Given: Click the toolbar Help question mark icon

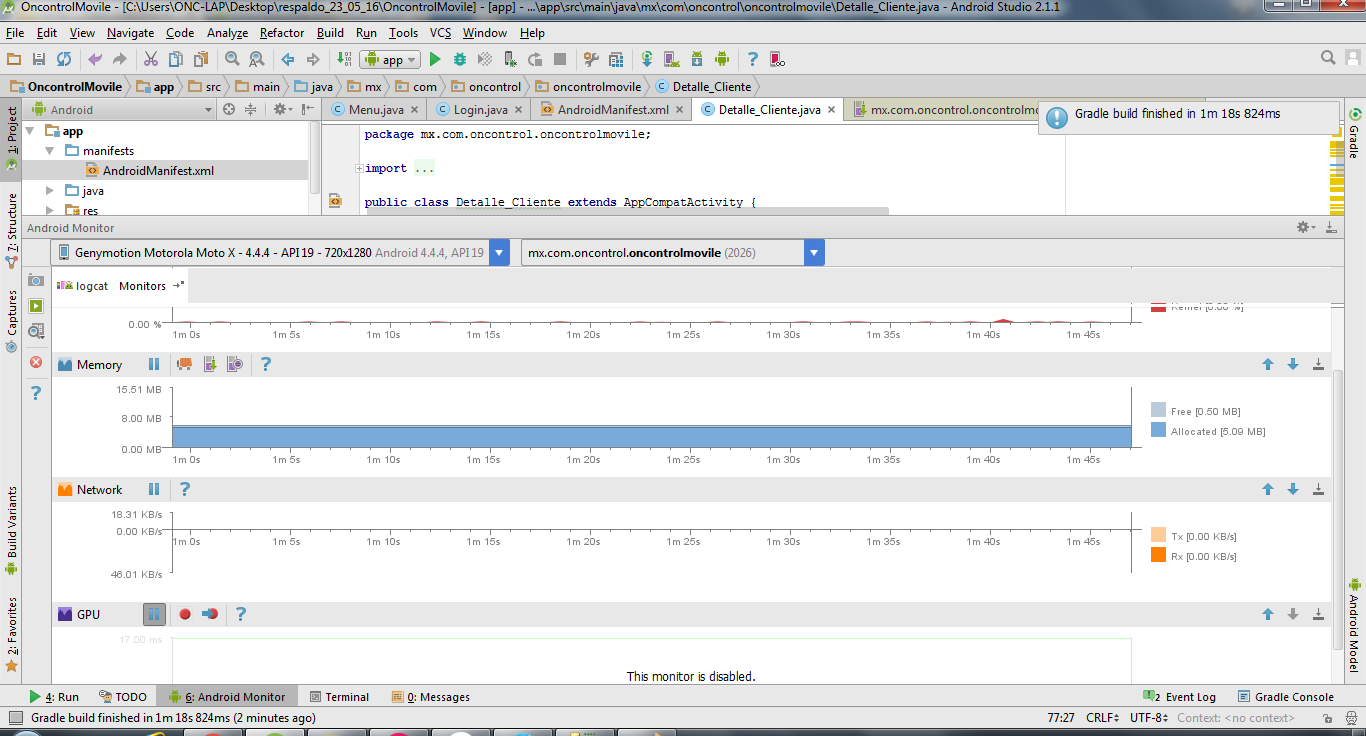Looking at the screenshot, I should coord(753,60).
